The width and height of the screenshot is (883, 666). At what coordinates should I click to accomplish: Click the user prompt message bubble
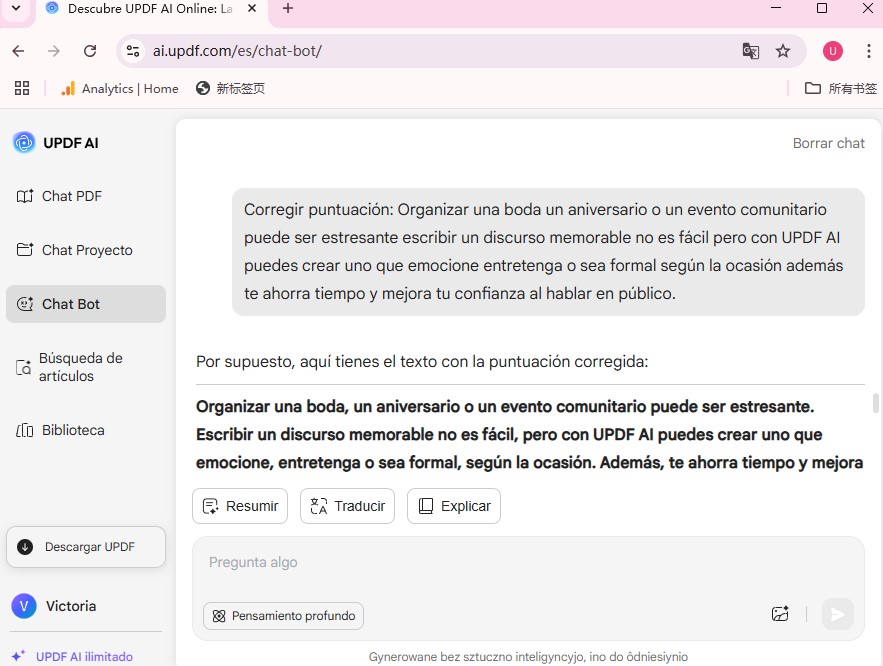(x=548, y=252)
